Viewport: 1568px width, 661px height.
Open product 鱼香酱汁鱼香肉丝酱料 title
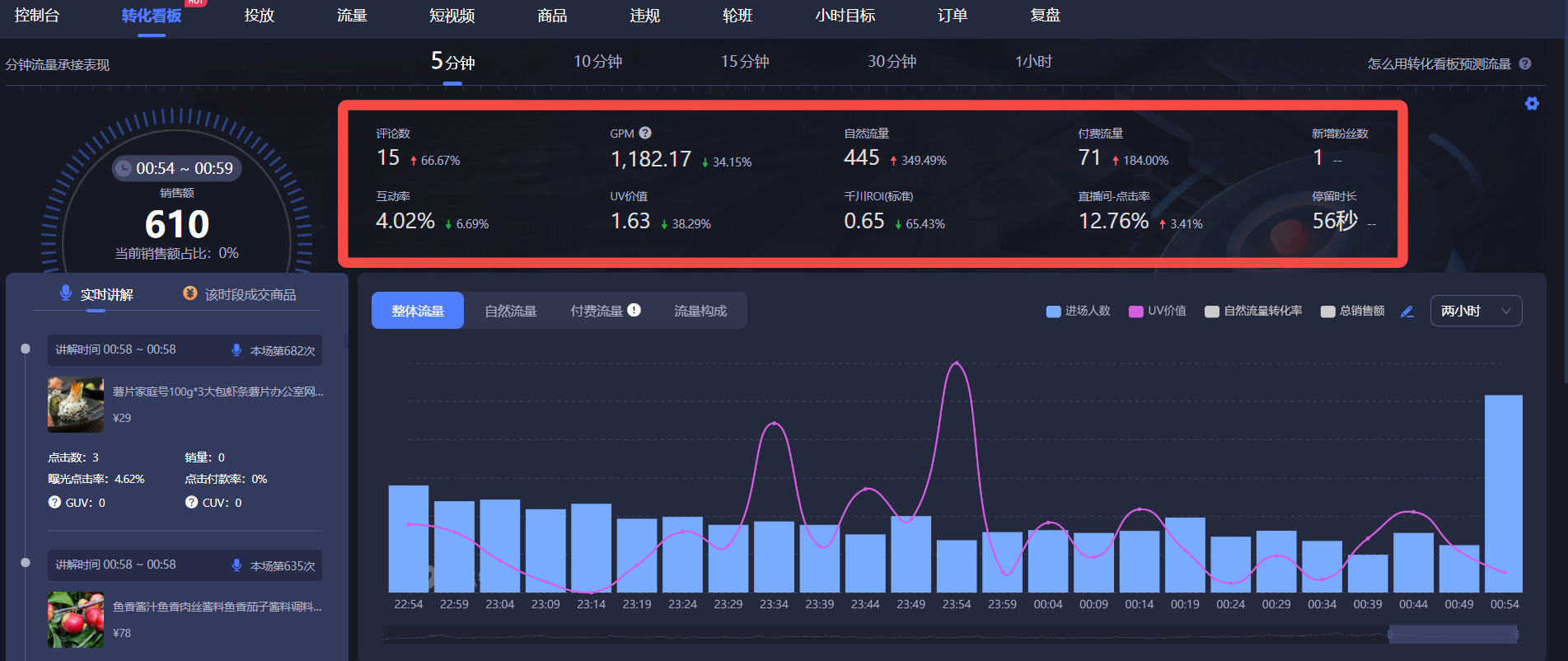[x=218, y=607]
